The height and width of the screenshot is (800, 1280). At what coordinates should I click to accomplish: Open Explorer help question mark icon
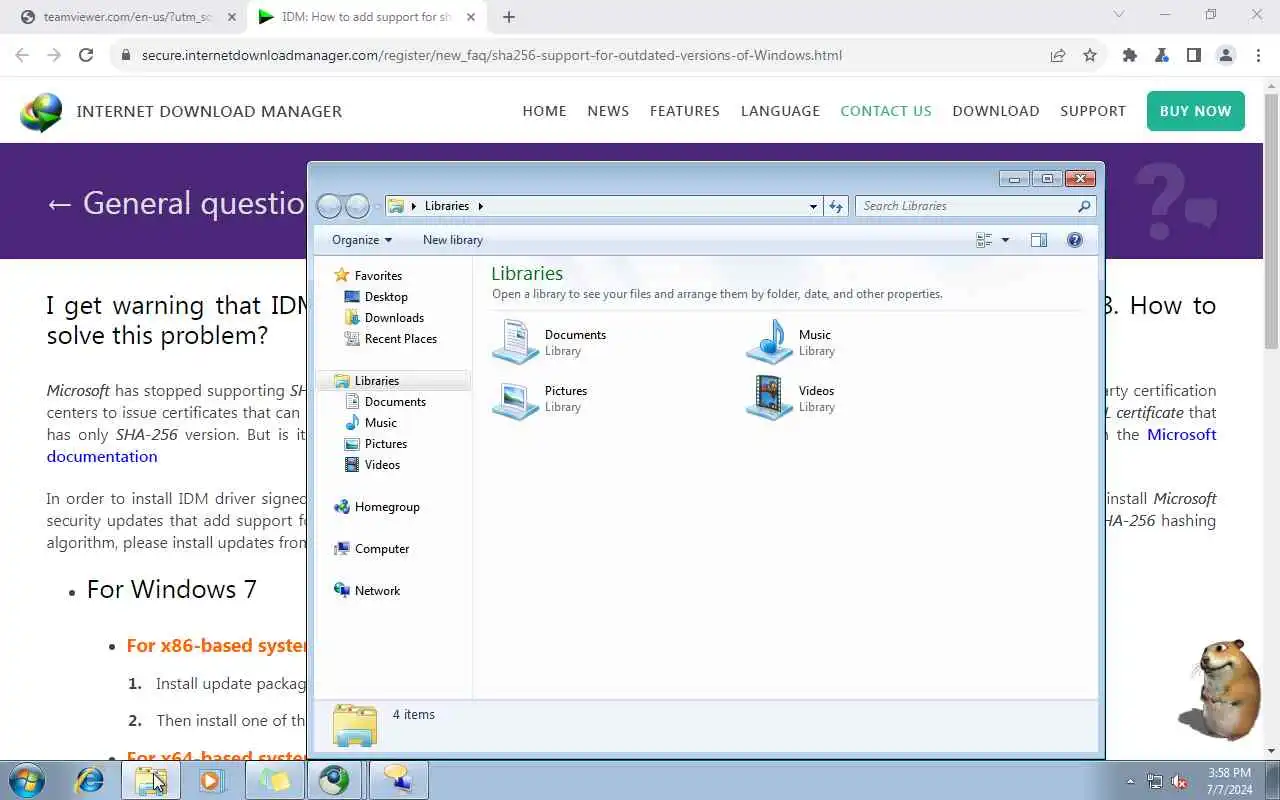click(x=1075, y=240)
